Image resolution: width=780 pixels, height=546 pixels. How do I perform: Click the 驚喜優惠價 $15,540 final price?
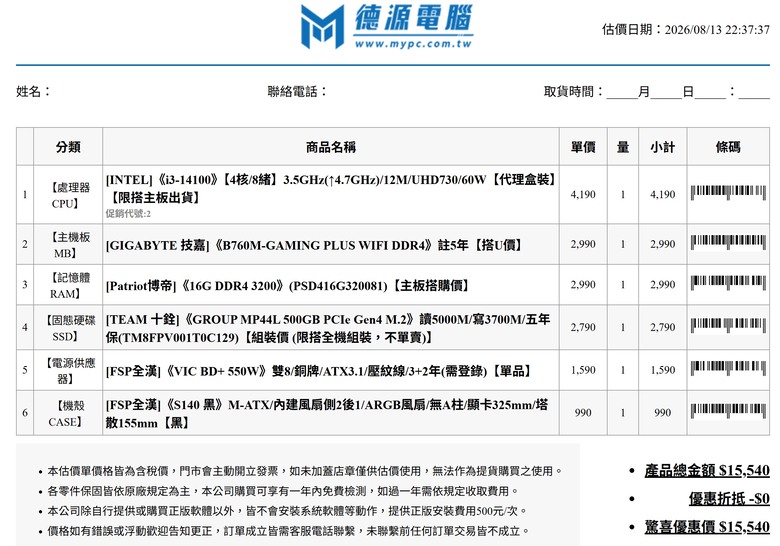click(707, 527)
